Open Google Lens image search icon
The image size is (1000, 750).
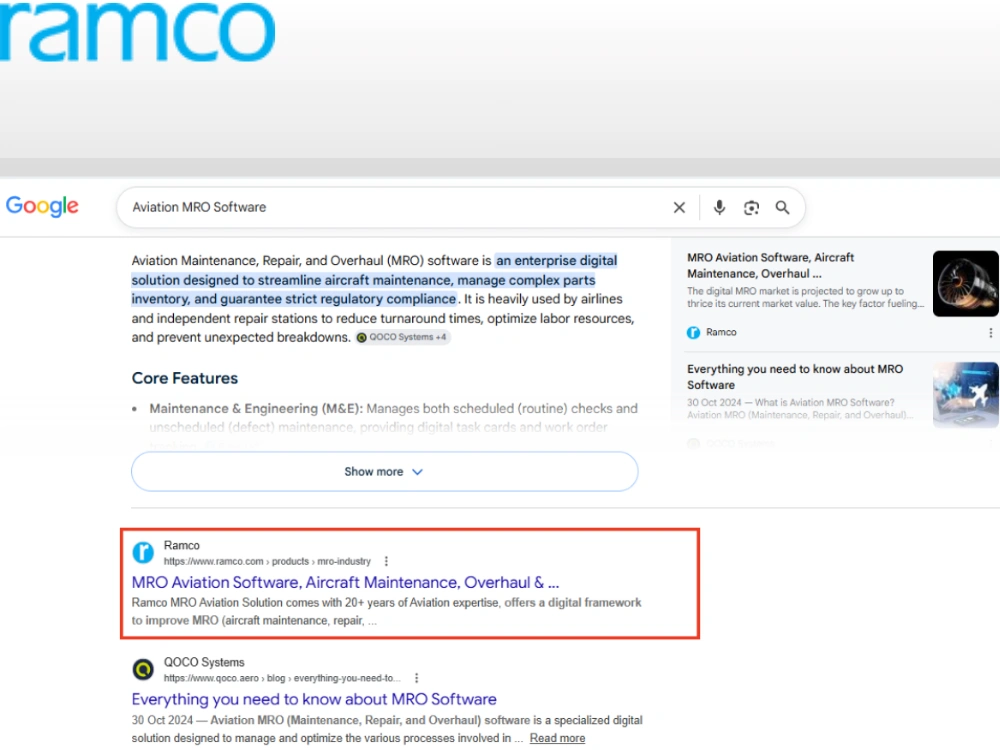click(x=751, y=207)
